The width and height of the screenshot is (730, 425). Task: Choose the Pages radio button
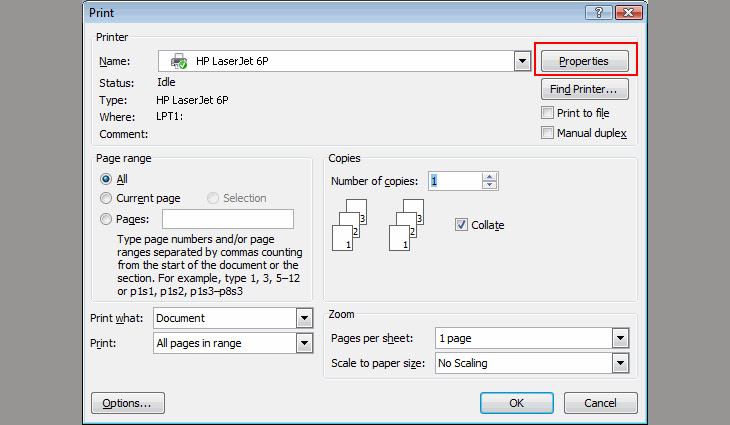tap(106, 219)
